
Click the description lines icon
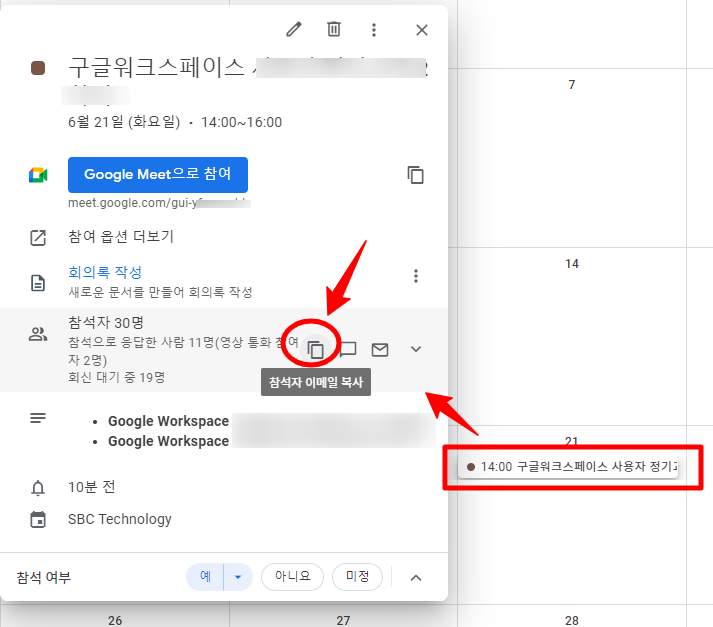[x=38, y=418]
